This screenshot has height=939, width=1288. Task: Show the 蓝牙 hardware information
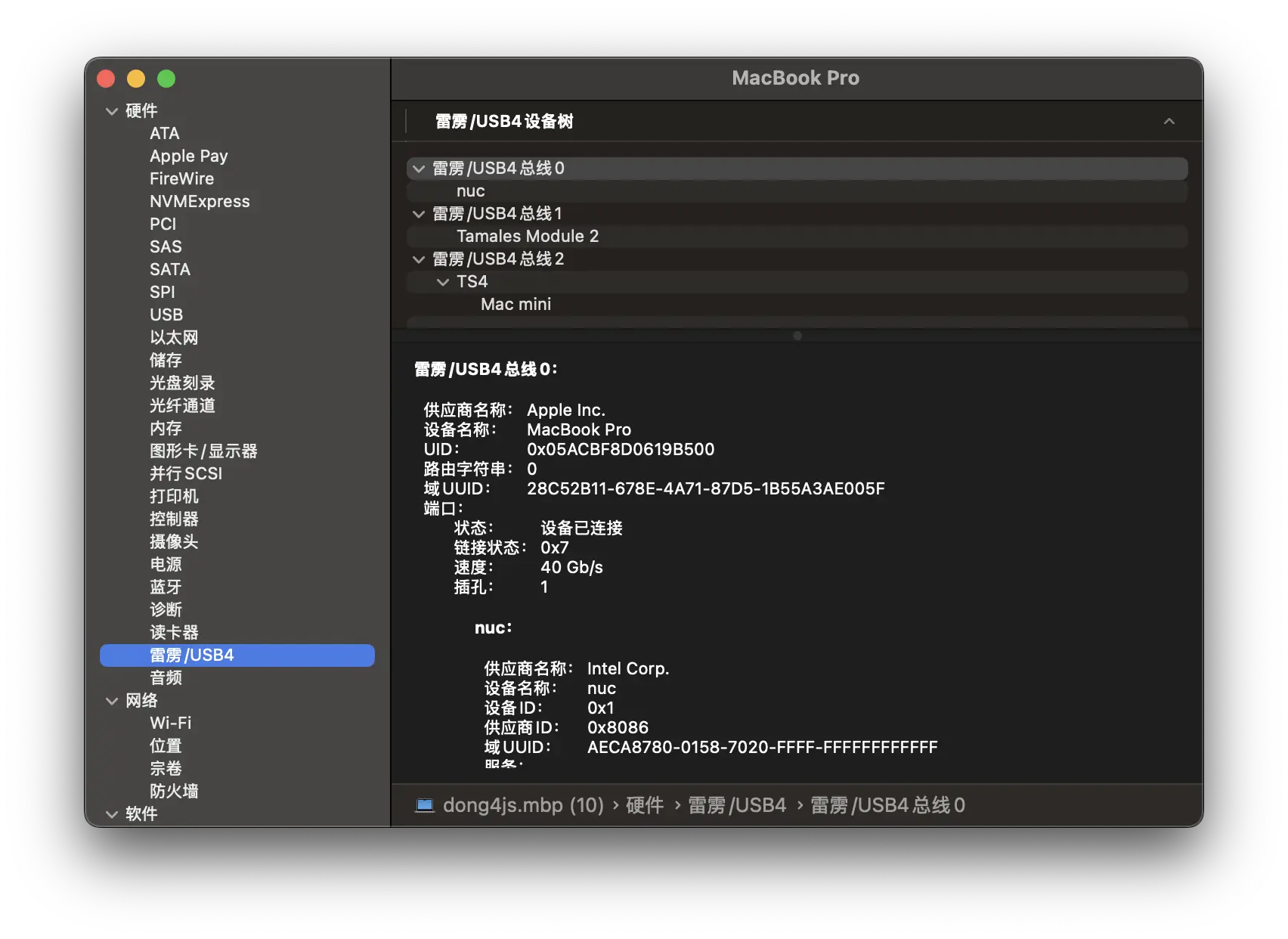pos(166,587)
